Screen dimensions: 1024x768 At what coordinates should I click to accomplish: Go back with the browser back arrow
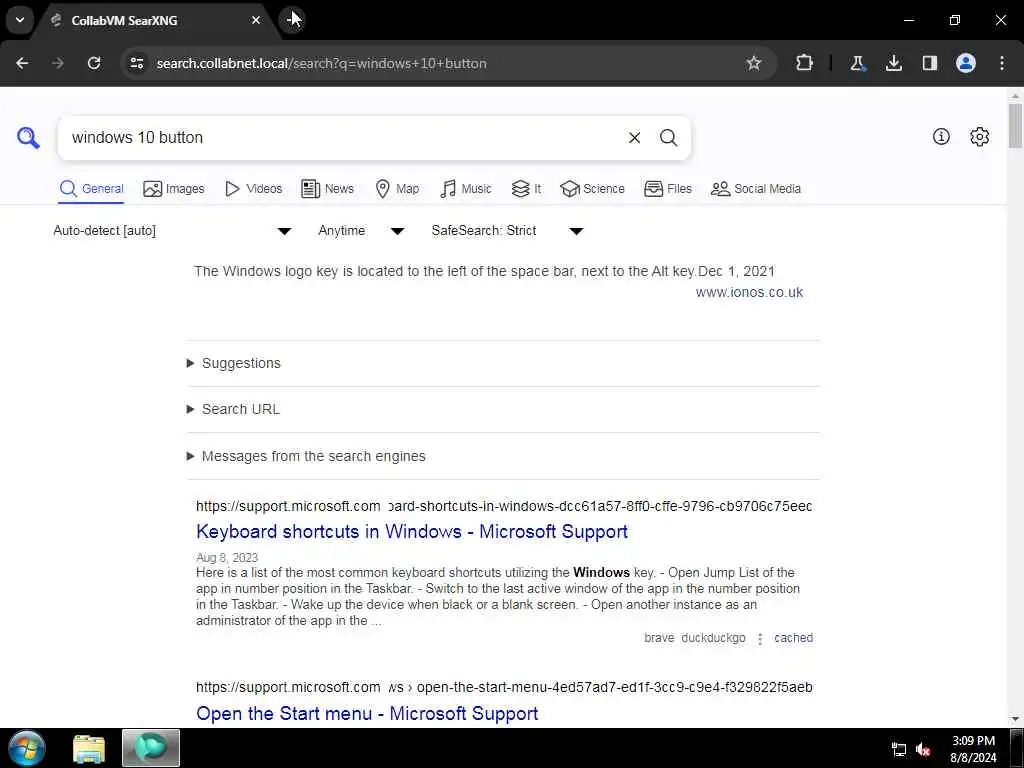click(x=22, y=63)
